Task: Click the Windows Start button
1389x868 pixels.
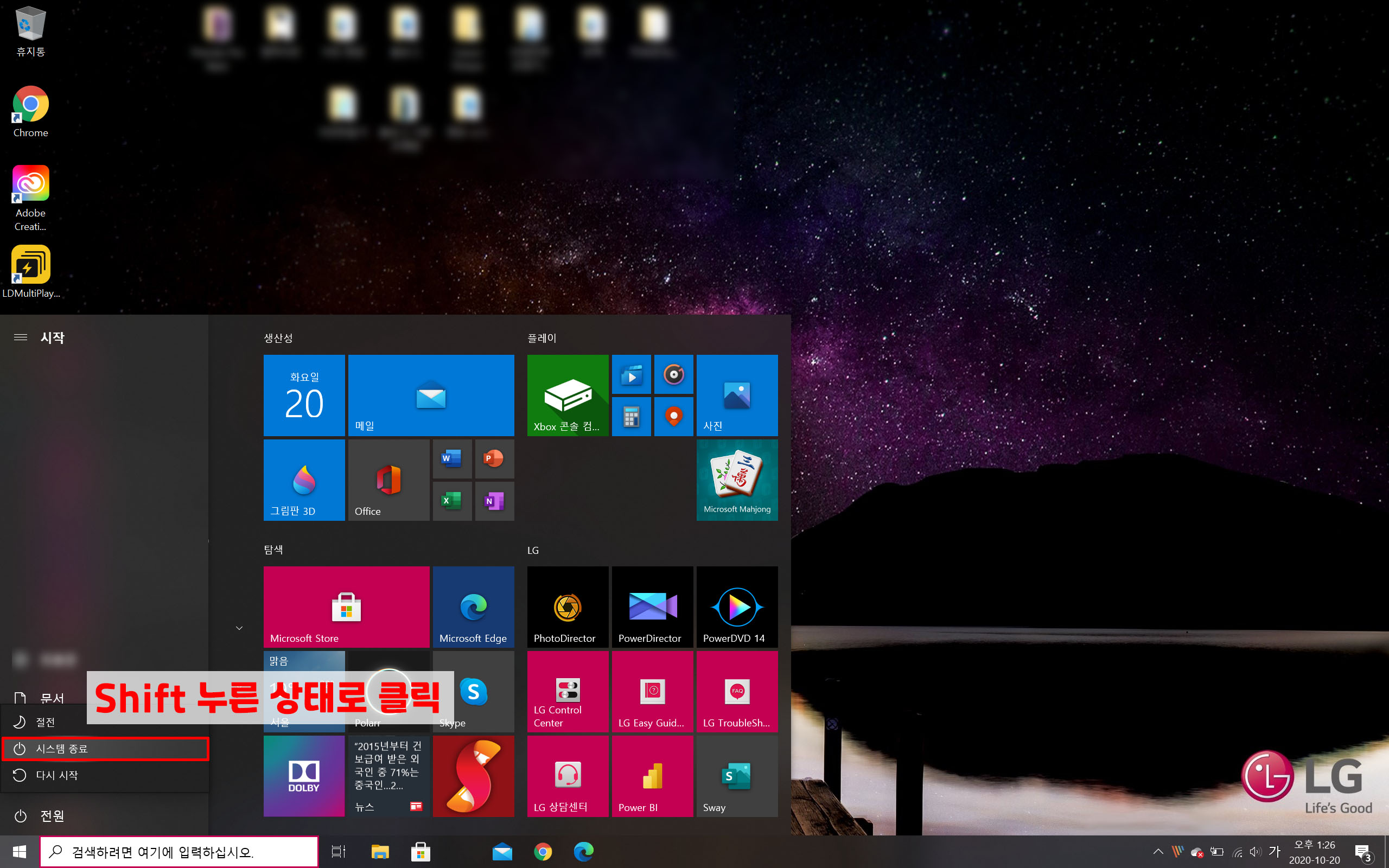Action: (x=20, y=851)
